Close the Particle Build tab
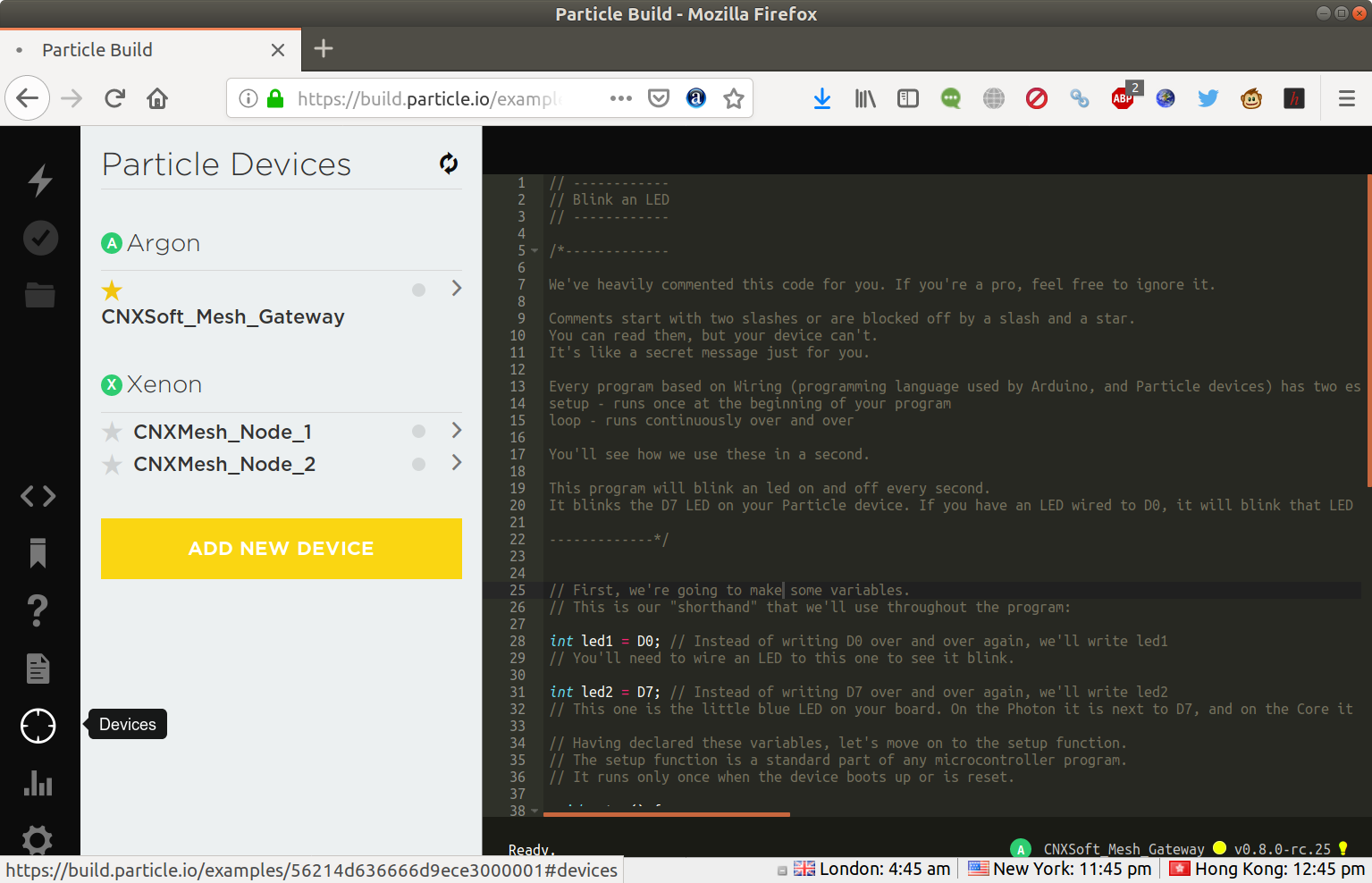The width and height of the screenshot is (1372, 883). [x=278, y=50]
